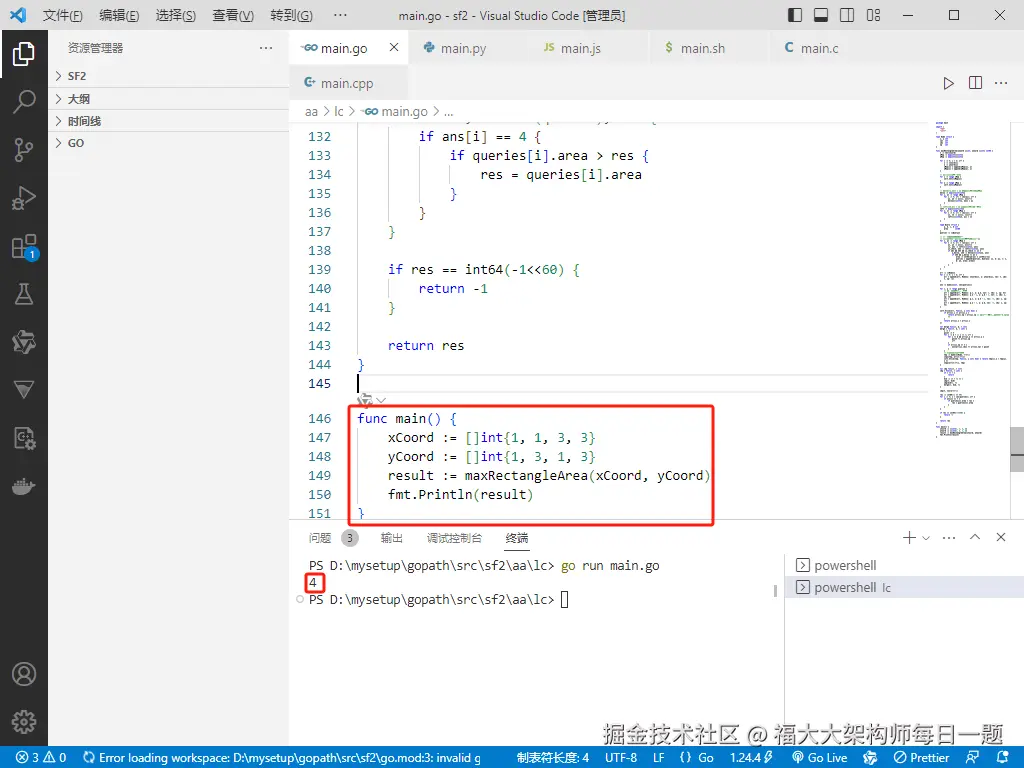Select the 终端 terminal panel tab
The height and width of the screenshot is (768, 1024).
[x=517, y=537]
